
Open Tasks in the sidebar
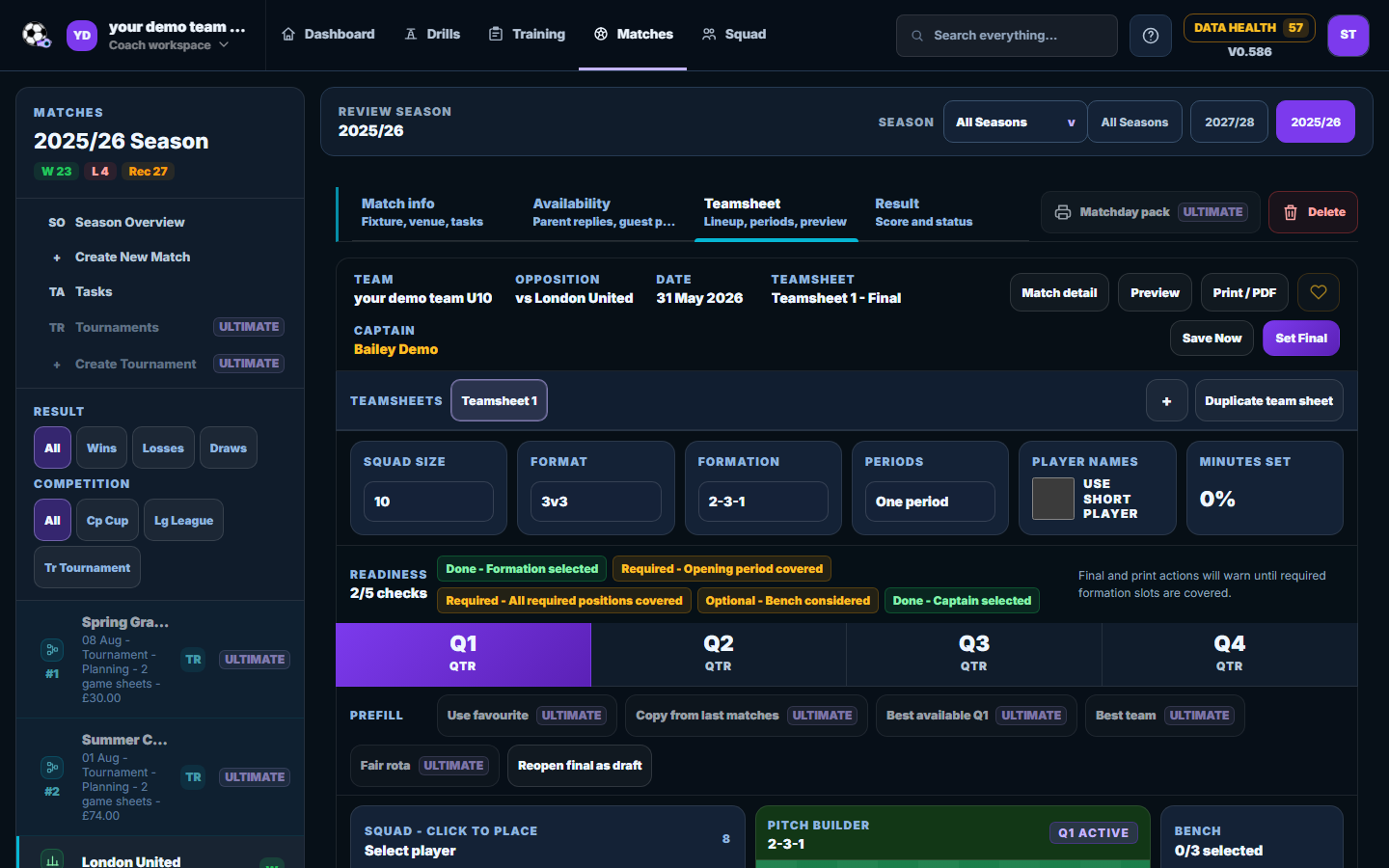pyautogui.click(x=159, y=291)
